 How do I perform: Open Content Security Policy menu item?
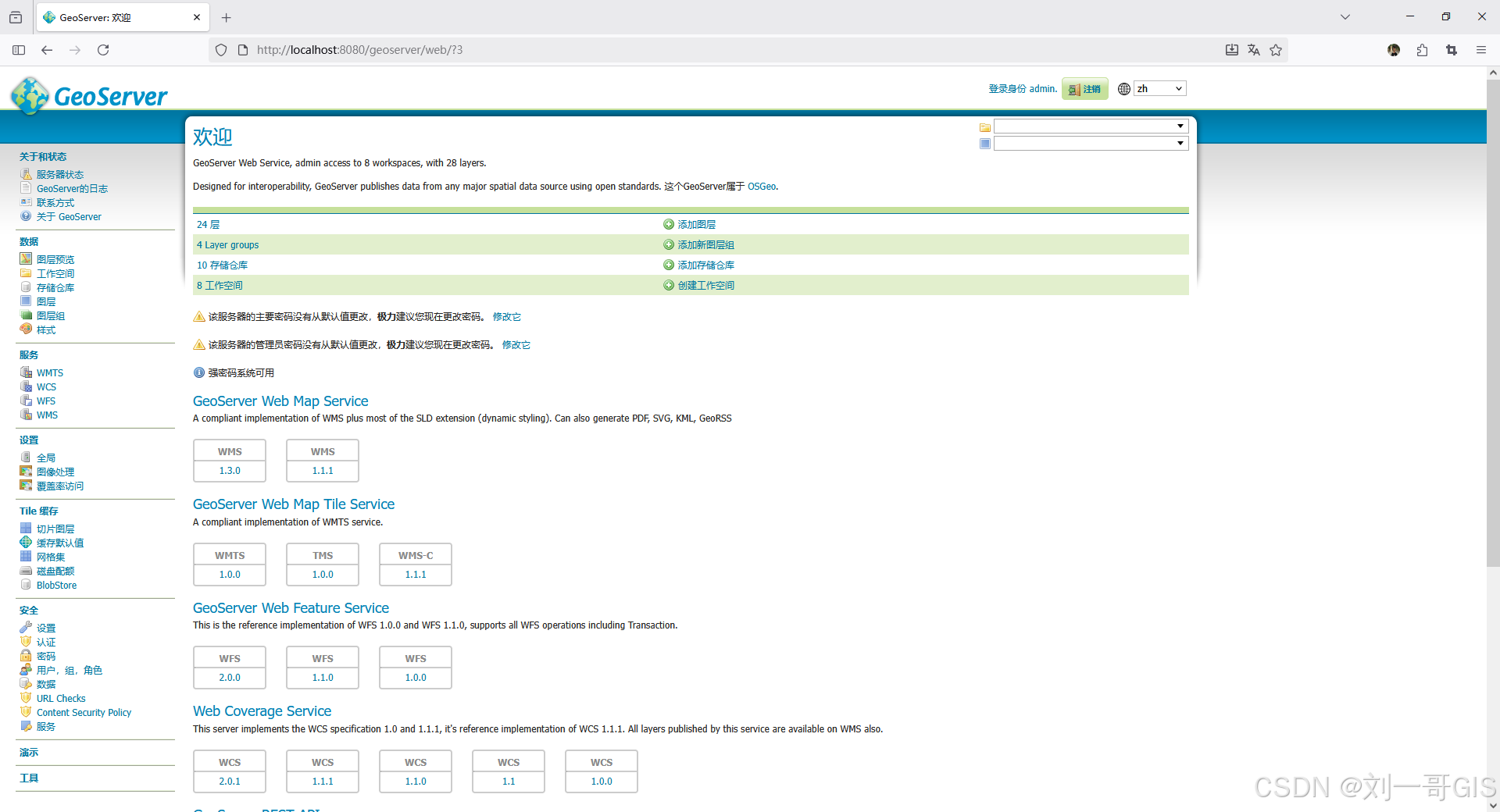click(84, 712)
